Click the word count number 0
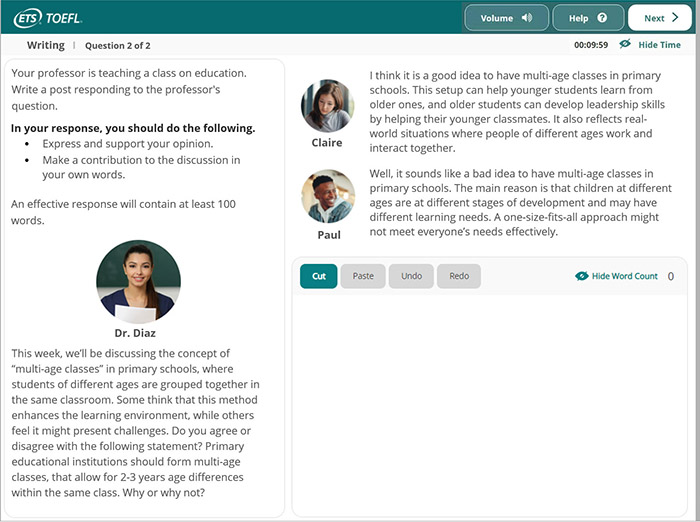The width and height of the screenshot is (700, 522). click(x=670, y=276)
